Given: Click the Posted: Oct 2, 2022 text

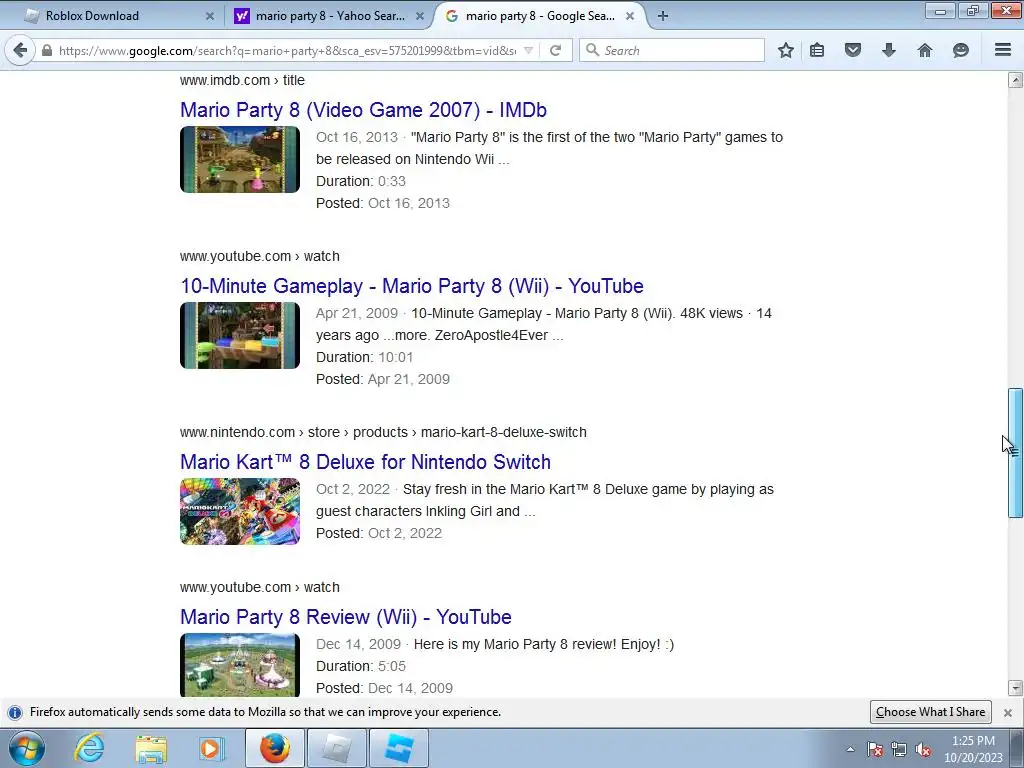Looking at the screenshot, I should (379, 533).
